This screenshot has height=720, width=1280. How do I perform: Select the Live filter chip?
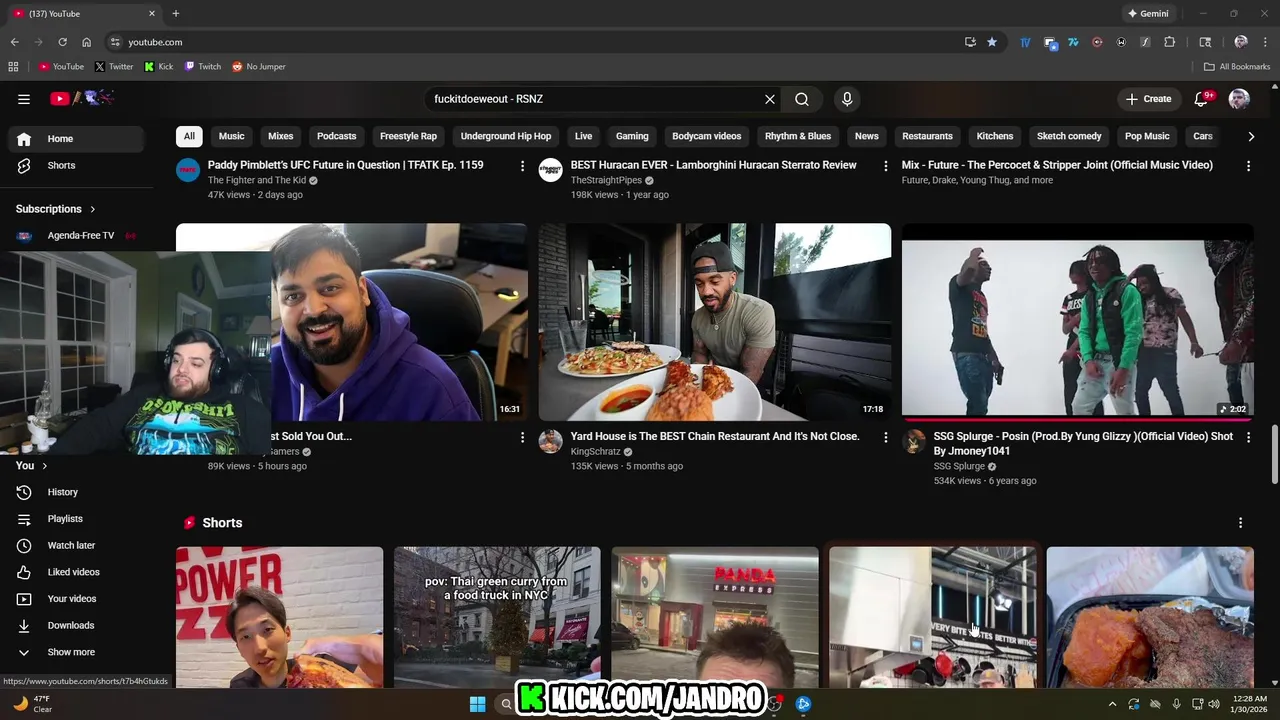point(583,136)
